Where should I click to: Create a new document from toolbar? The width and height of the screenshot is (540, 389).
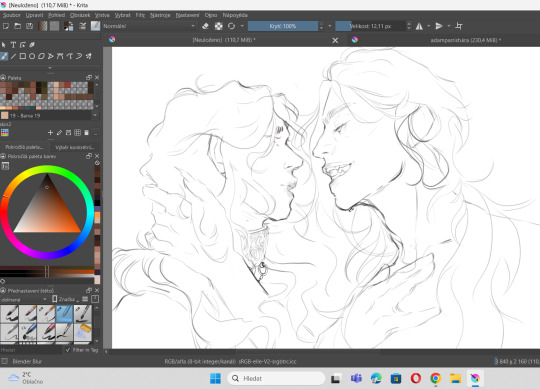click(6, 26)
